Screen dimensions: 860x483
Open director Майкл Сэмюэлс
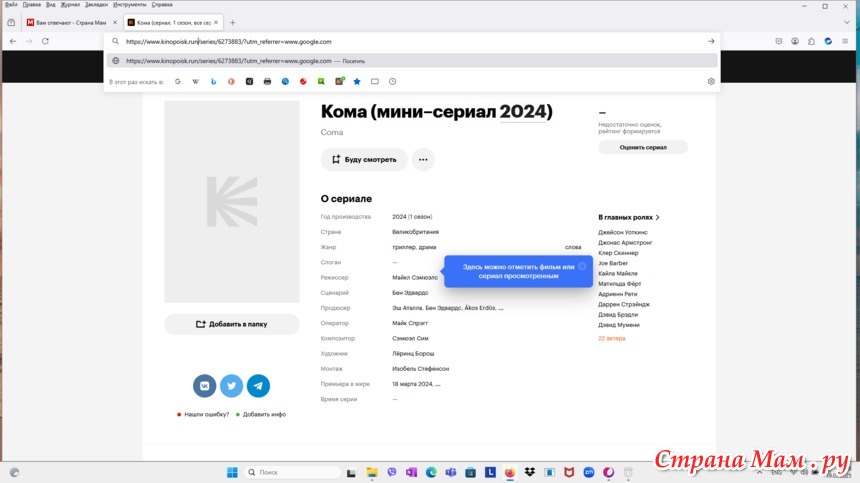point(415,277)
